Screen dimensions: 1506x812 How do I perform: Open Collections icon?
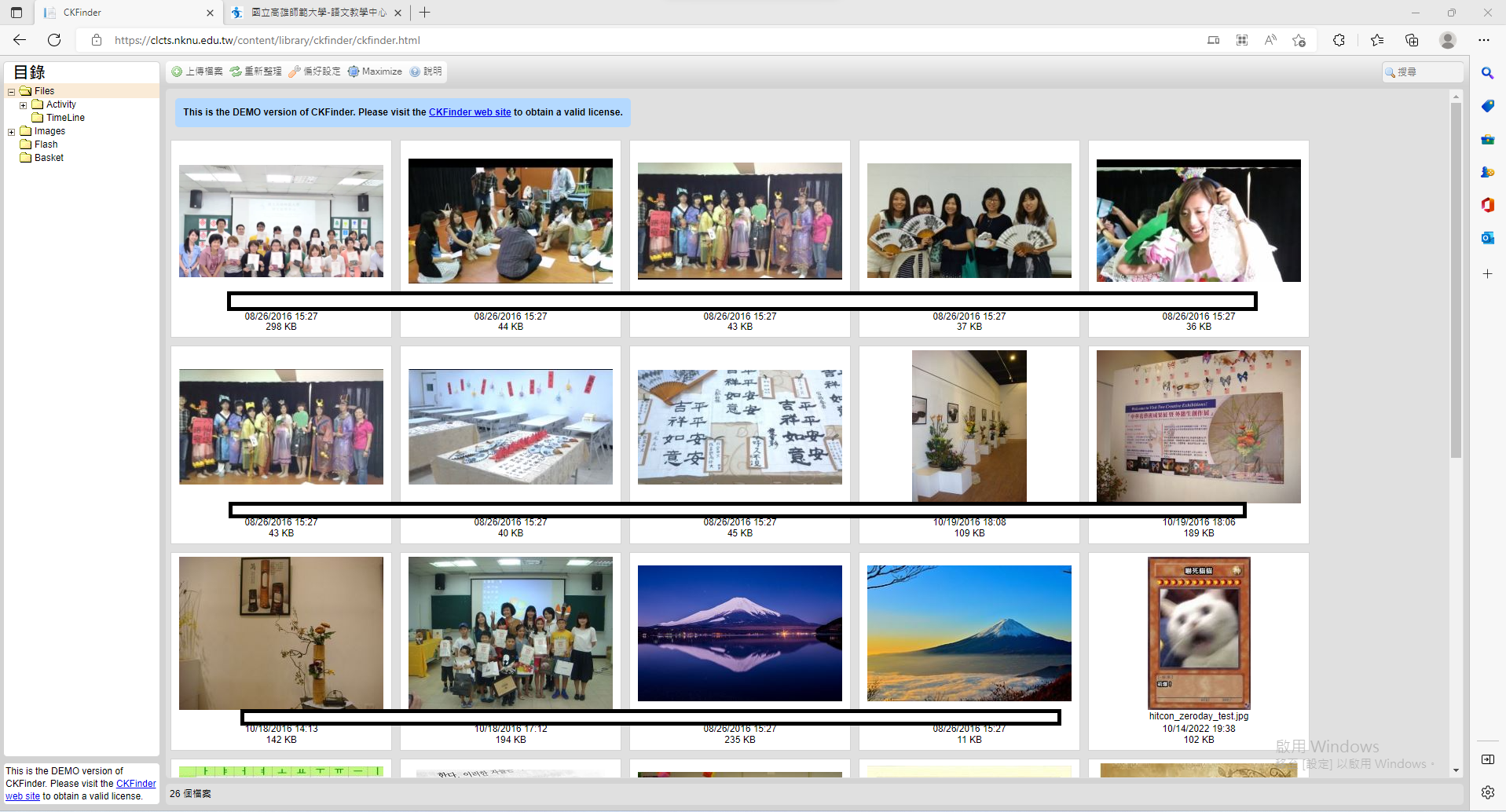[1412, 40]
